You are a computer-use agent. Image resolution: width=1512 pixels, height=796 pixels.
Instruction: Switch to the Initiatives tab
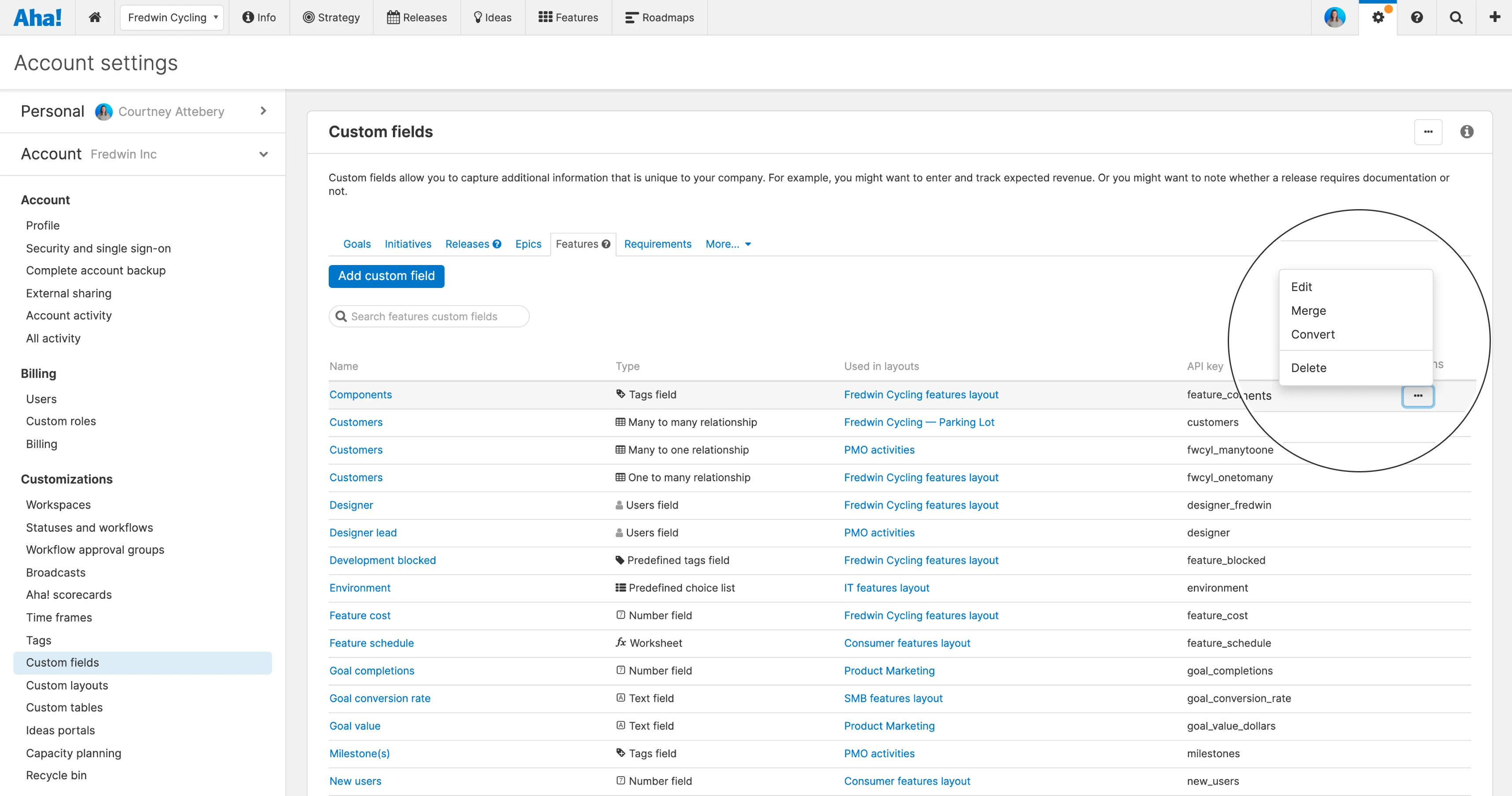pyautogui.click(x=407, y=244)
